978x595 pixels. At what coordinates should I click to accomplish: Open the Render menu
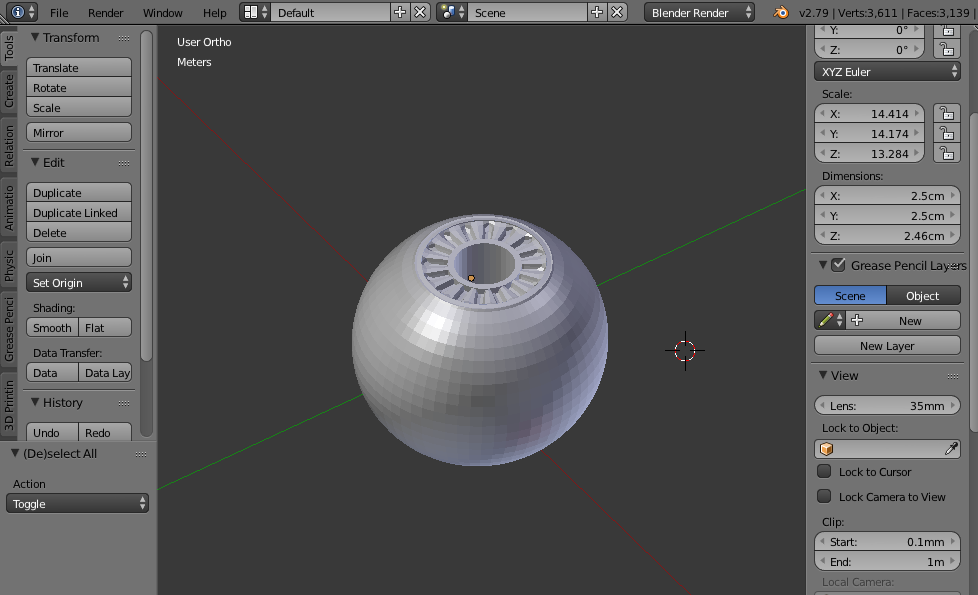click(104, 13)
